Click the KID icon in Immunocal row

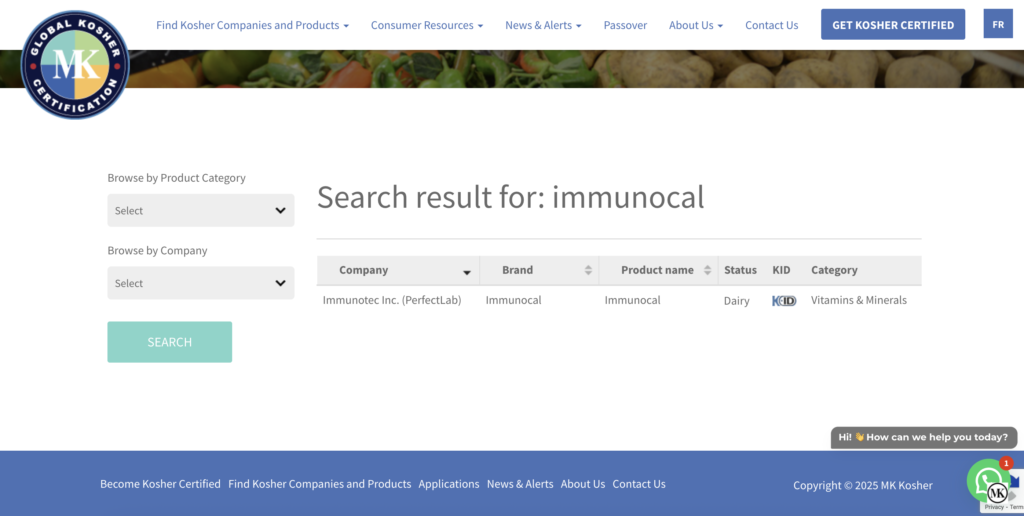(x=784, y=300)
